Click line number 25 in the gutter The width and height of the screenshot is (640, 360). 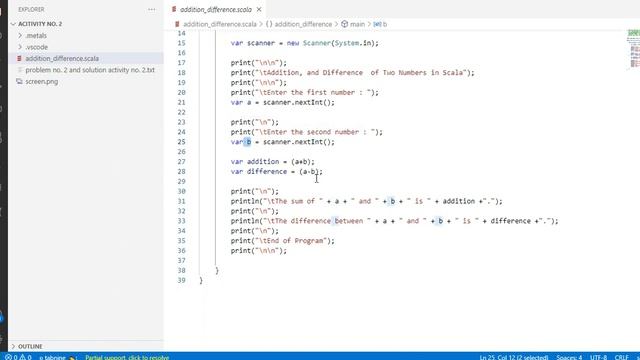pyautogui.click(x=181, y=142)
